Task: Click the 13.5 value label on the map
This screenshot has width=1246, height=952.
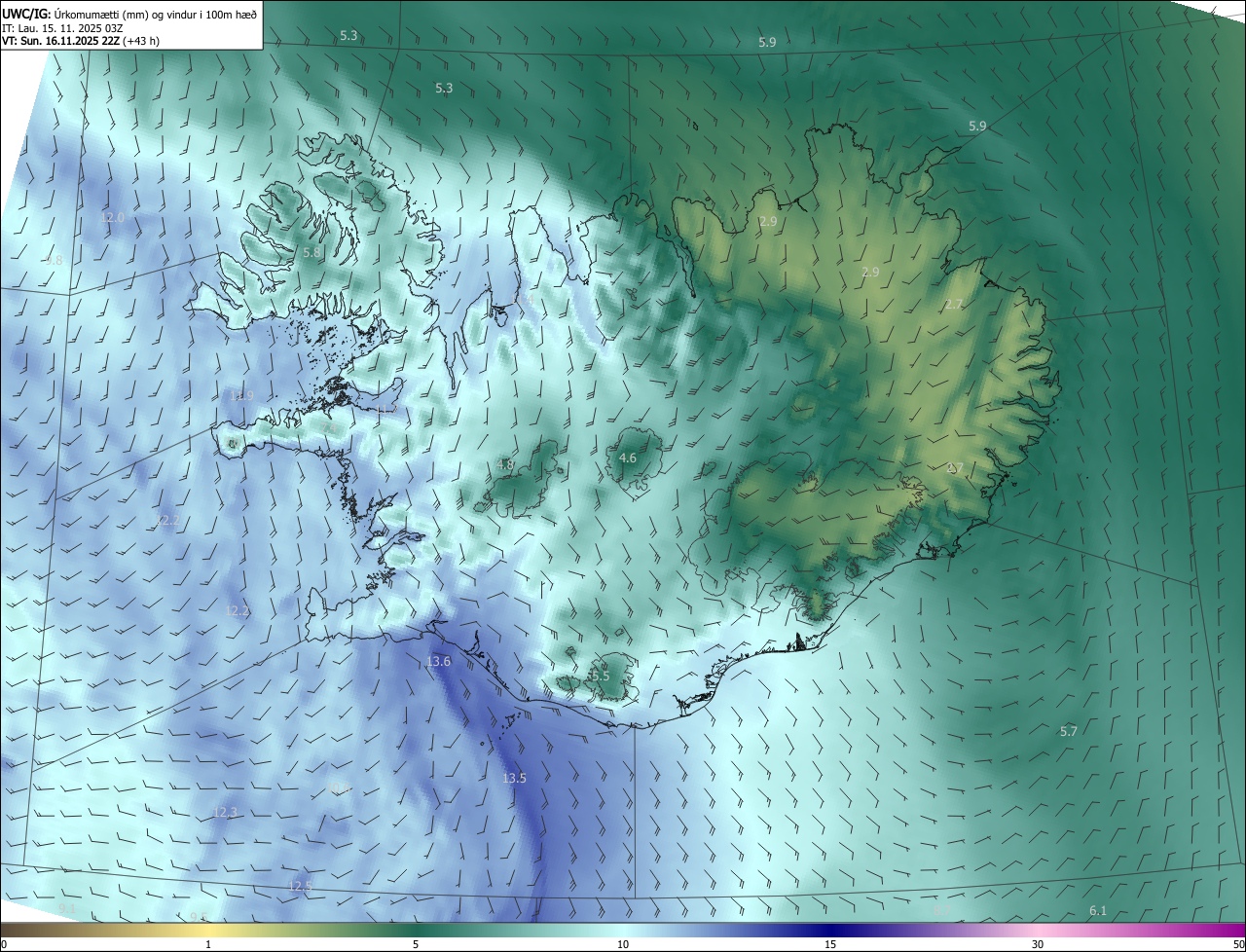Action: tap(514, 779)
